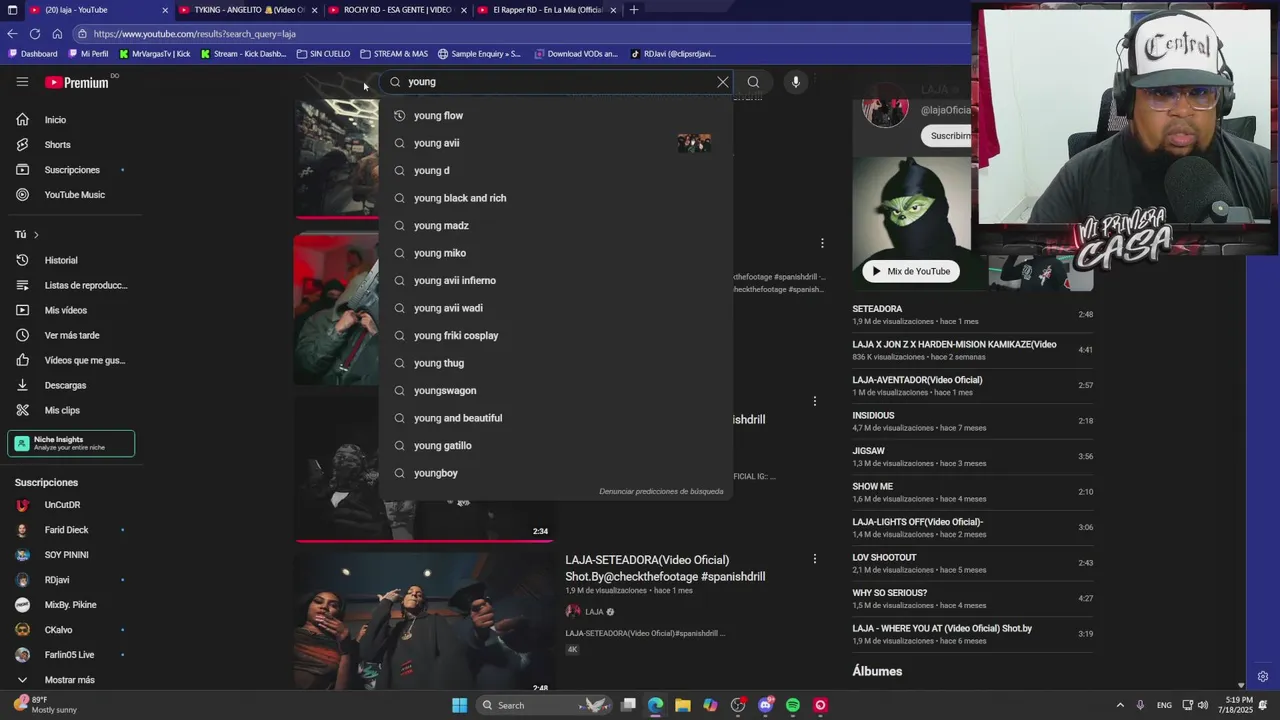Clear the search box text

click(x=723, y=82)
